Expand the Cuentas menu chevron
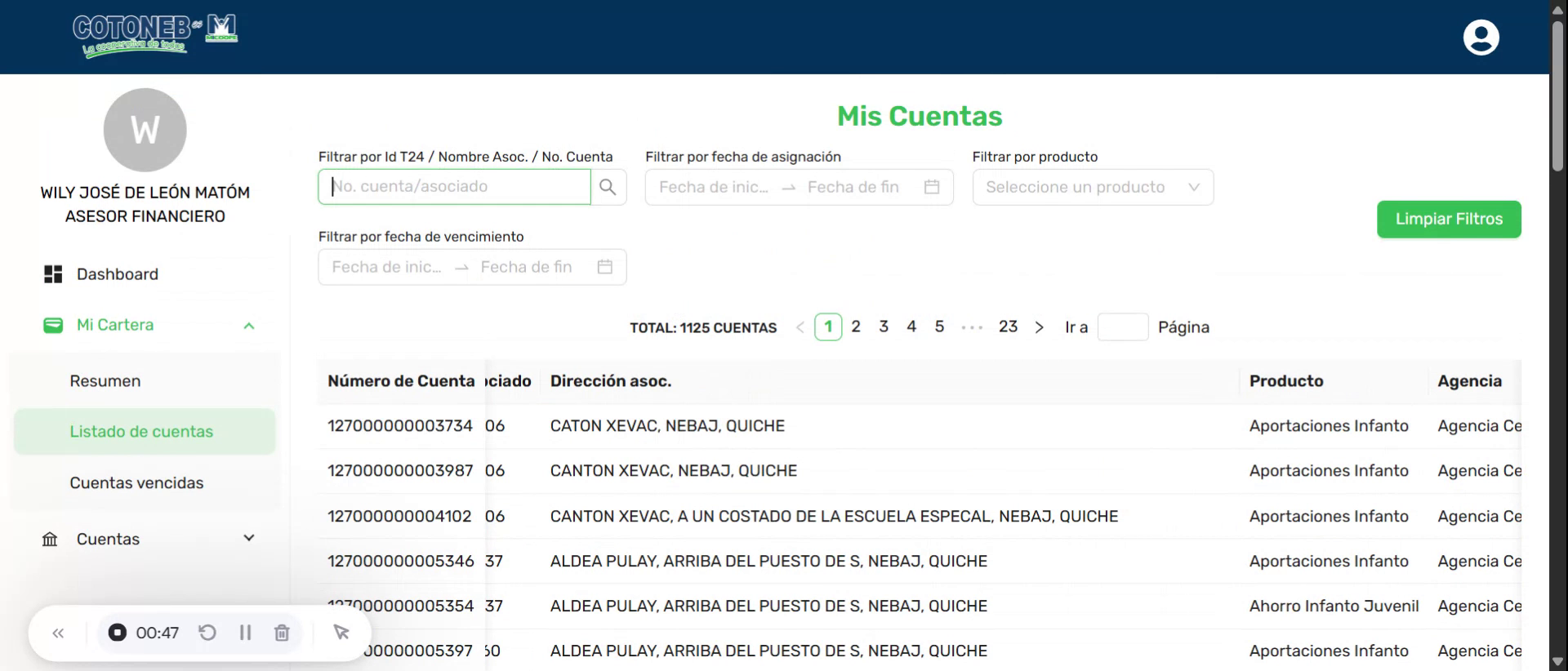 pos(249,538)
